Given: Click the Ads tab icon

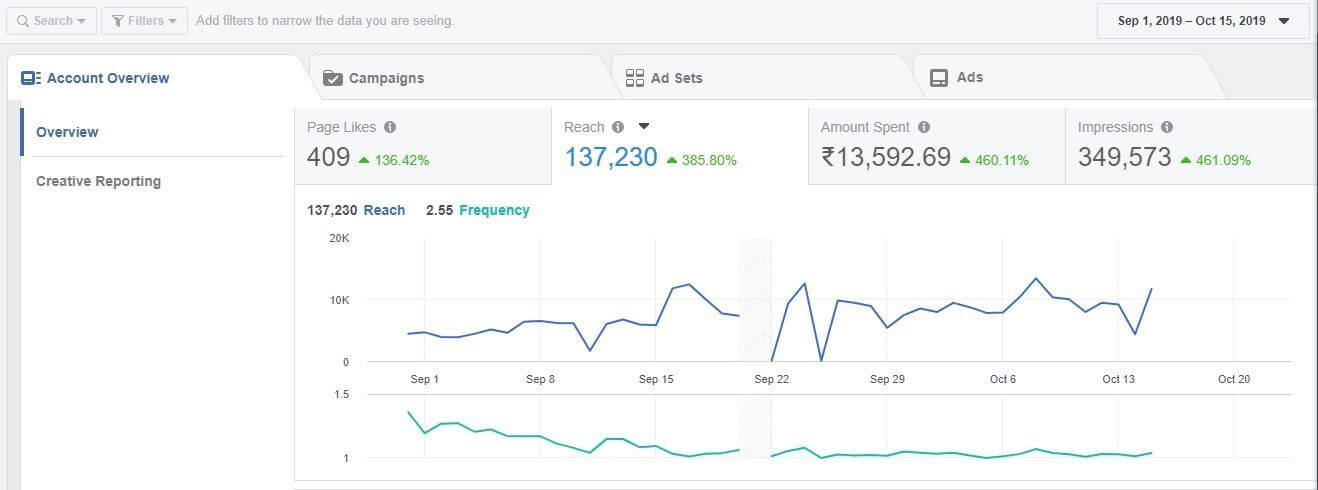Looking at the screenshot, I should click(x=939, y=78).
